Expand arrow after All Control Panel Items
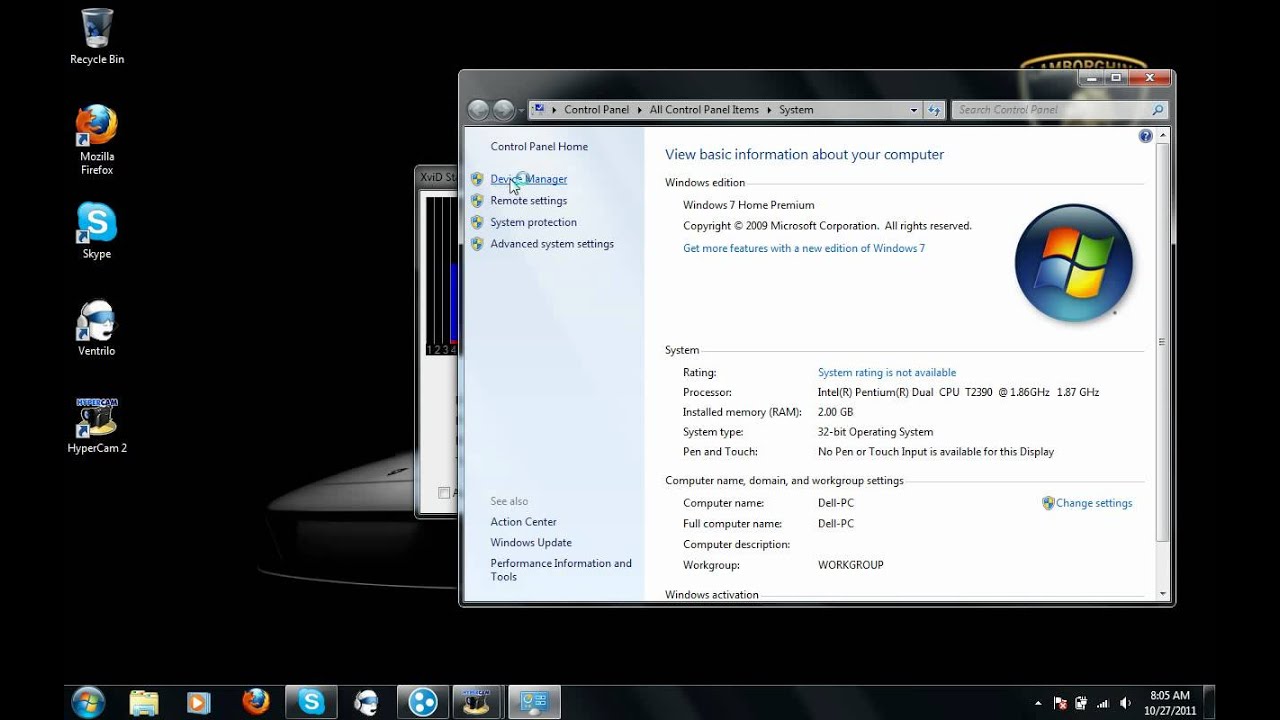1280x720 pixels. point(769,110)
